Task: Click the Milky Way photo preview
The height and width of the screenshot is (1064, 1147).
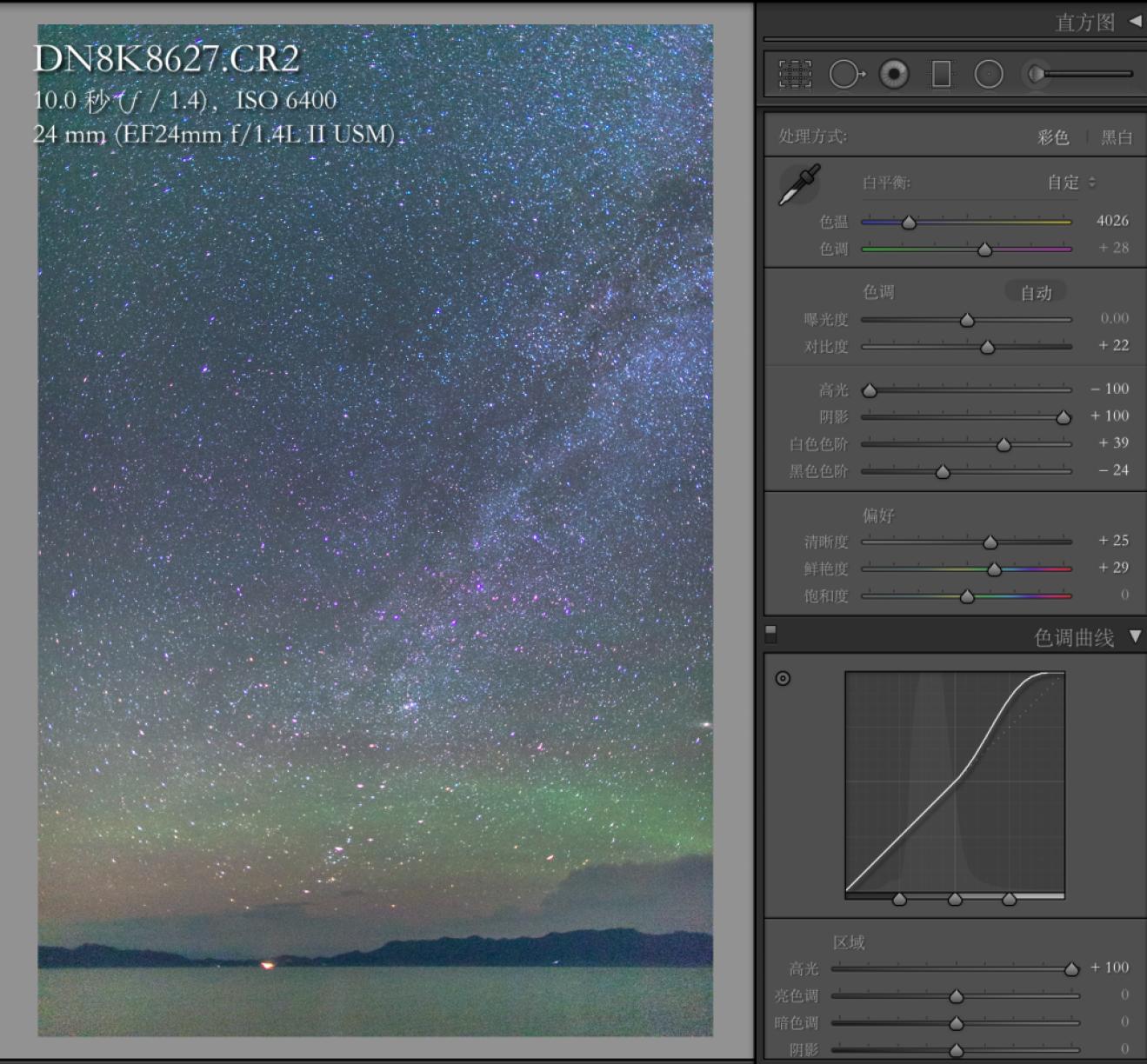Action: [375, 530]
